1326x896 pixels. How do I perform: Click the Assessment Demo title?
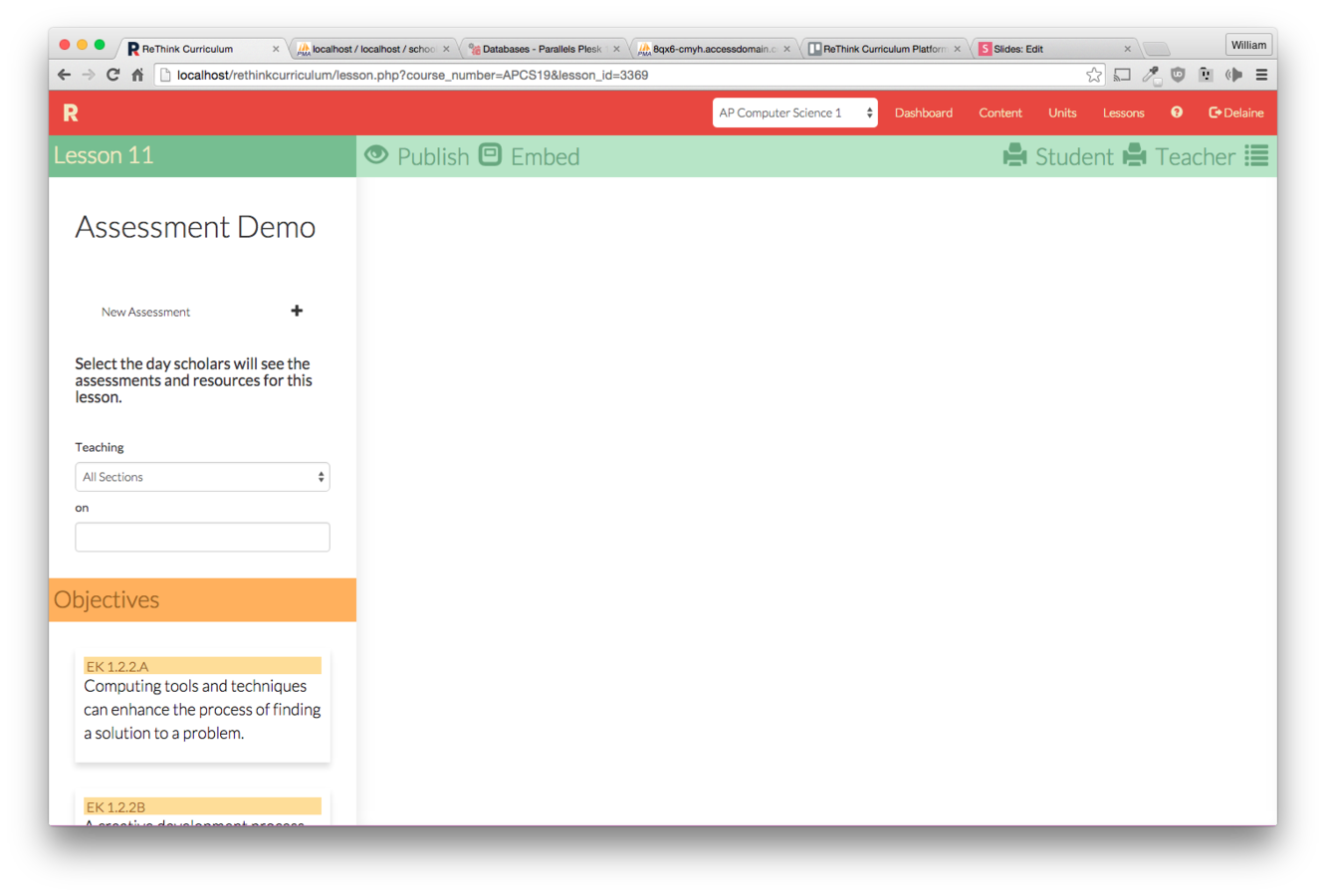(x=195, y=227)
